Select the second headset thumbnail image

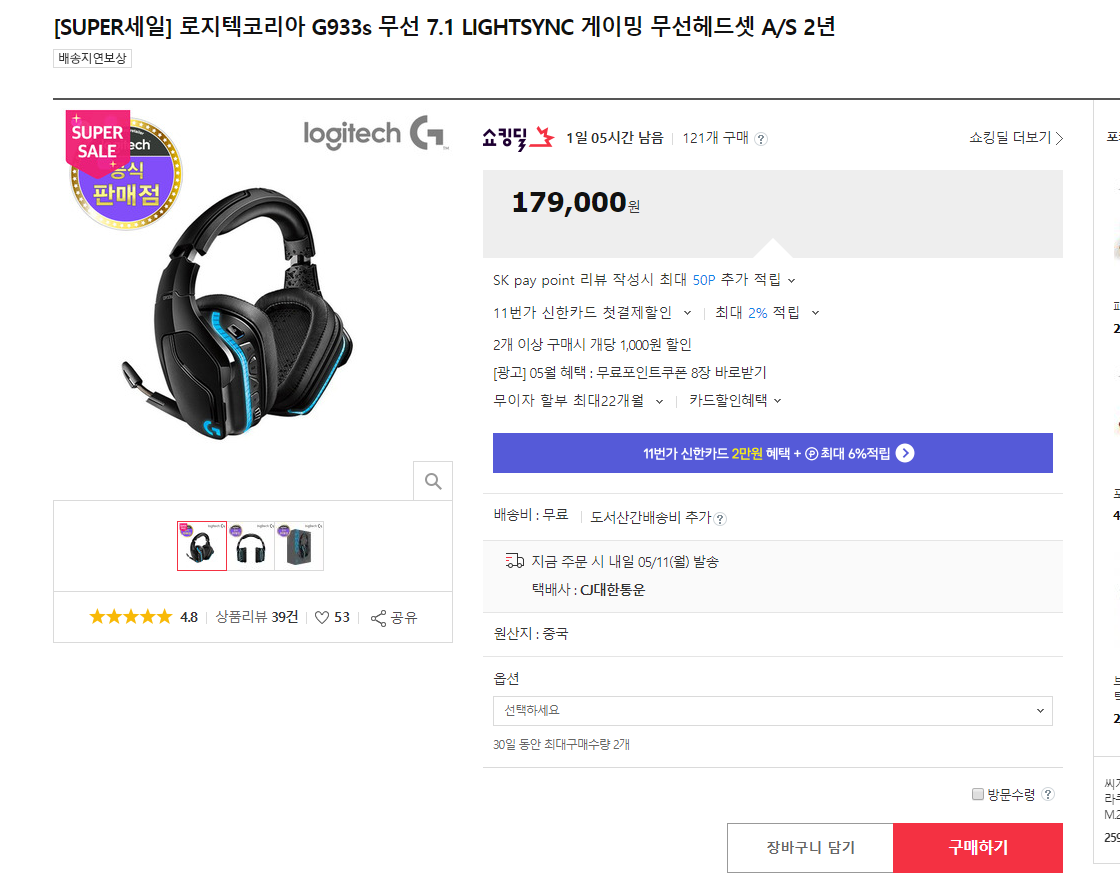point(251,546)
